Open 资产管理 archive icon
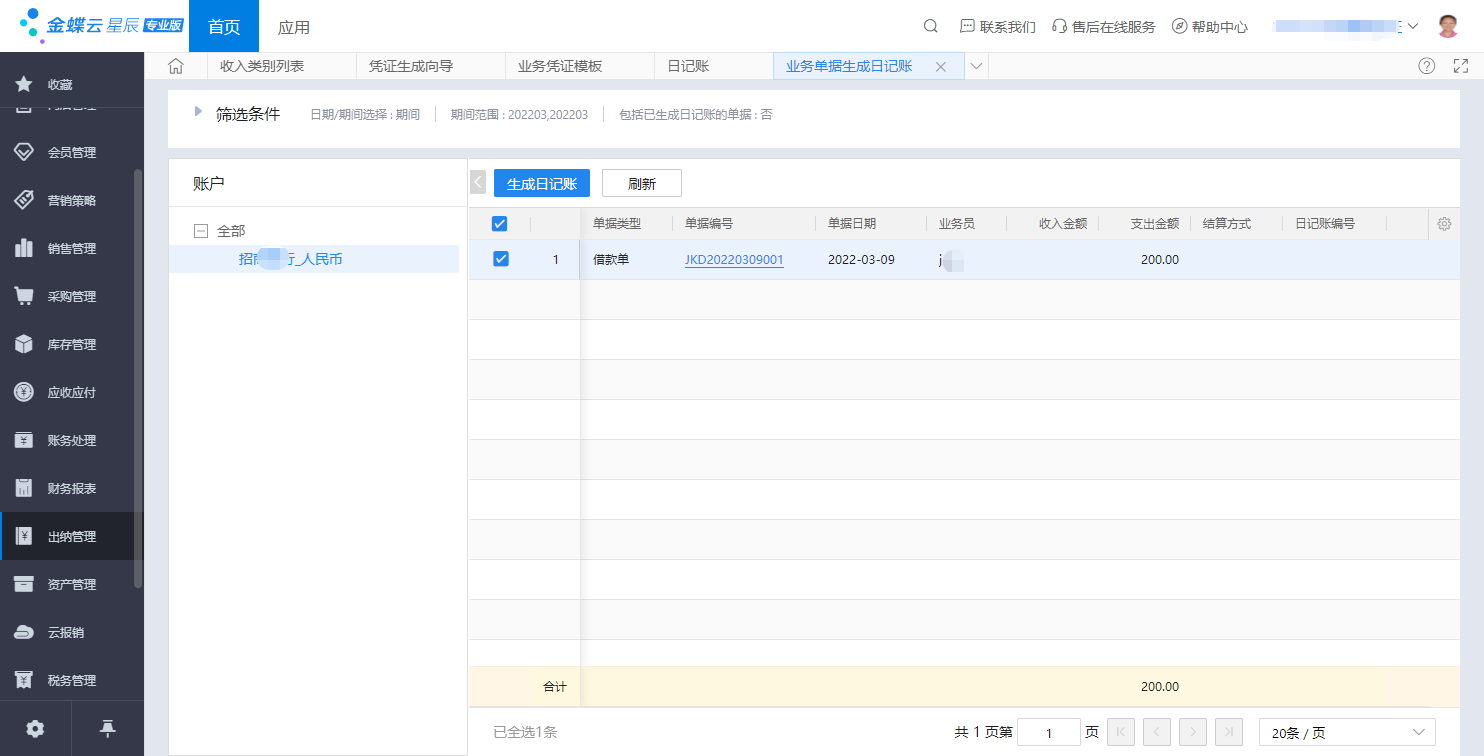This screenshot has height=756, width=1484. (x=24, y=584)
